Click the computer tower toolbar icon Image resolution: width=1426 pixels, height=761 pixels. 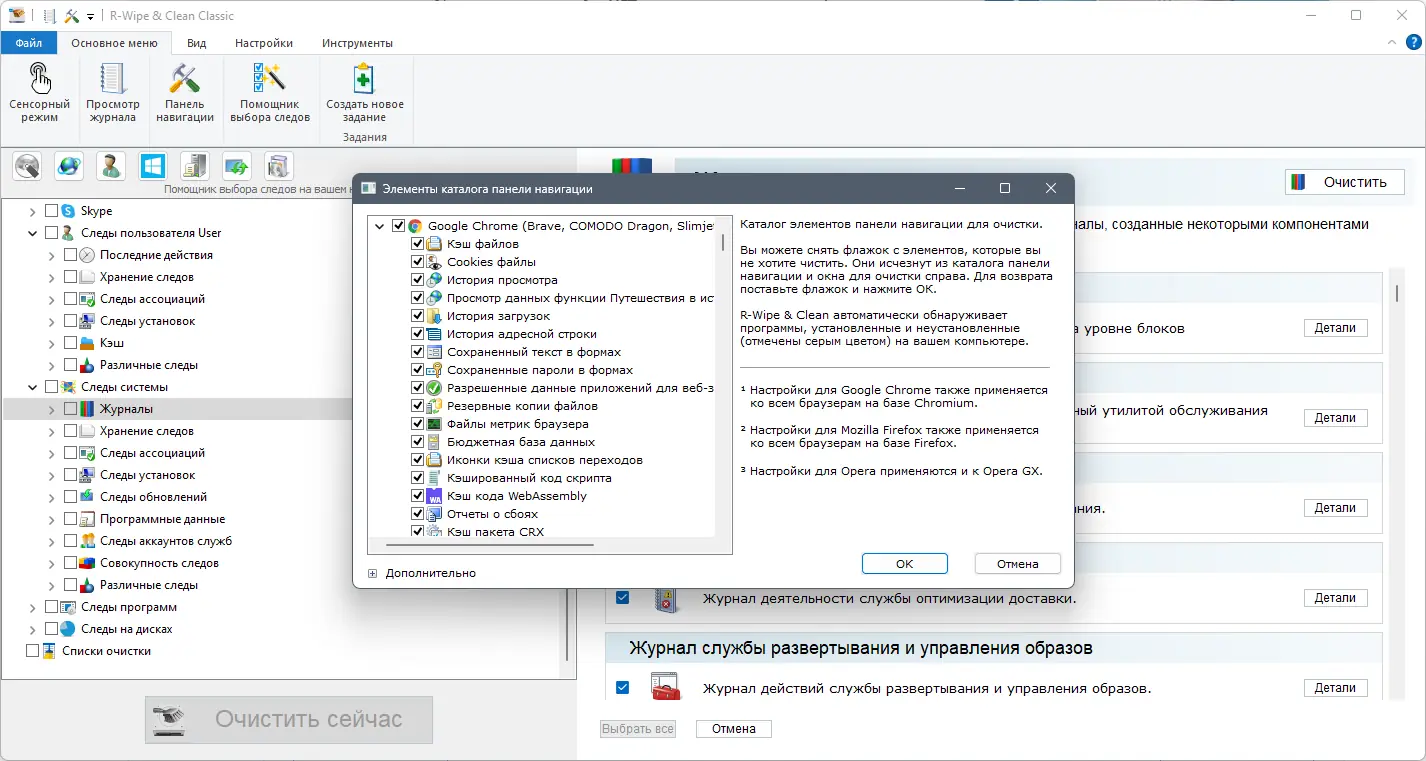[195, 165]
